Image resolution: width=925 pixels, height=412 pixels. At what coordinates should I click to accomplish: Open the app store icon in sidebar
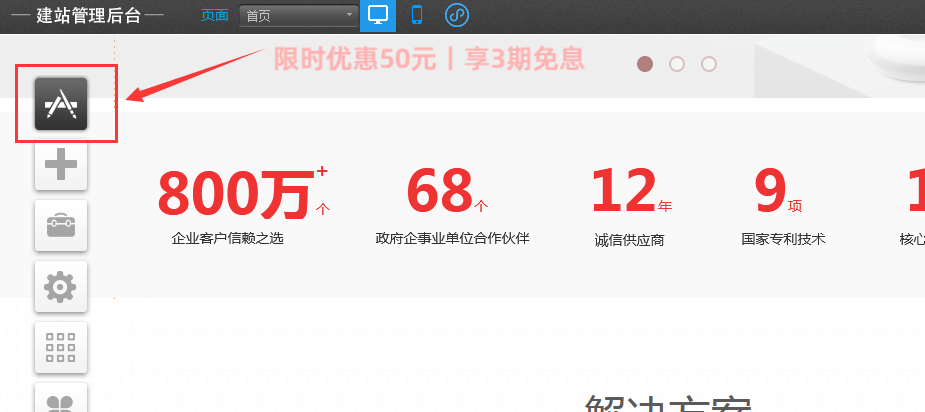point(61,103)
